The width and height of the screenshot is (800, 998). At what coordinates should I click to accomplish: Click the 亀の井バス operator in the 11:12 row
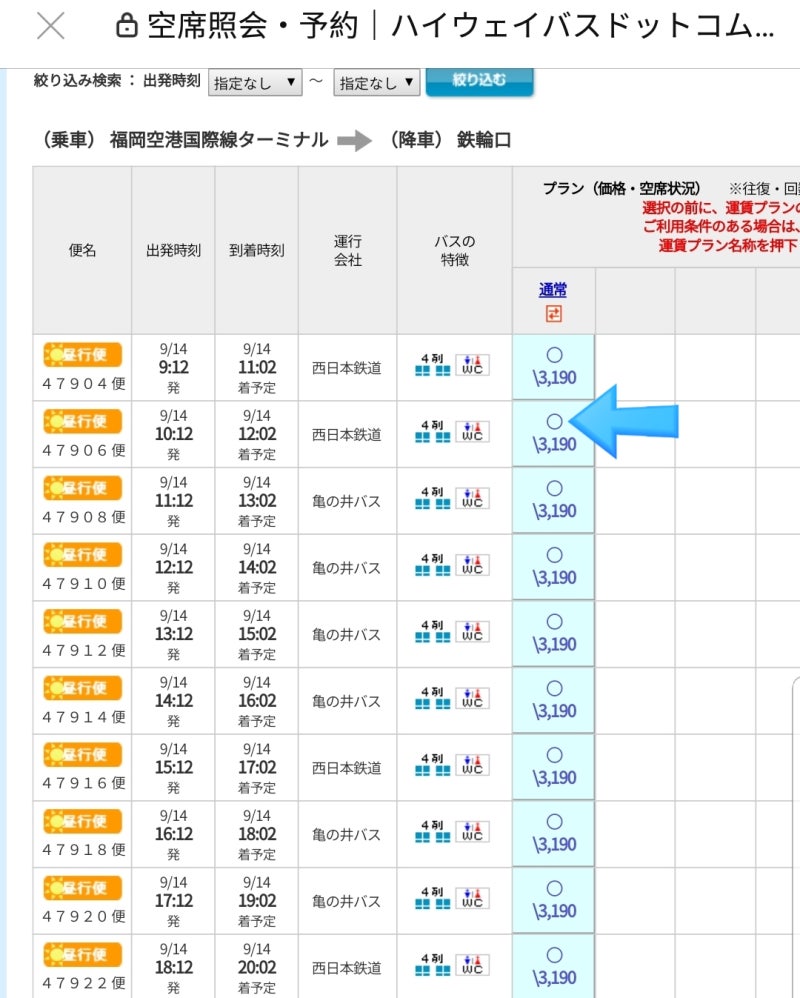347,502
